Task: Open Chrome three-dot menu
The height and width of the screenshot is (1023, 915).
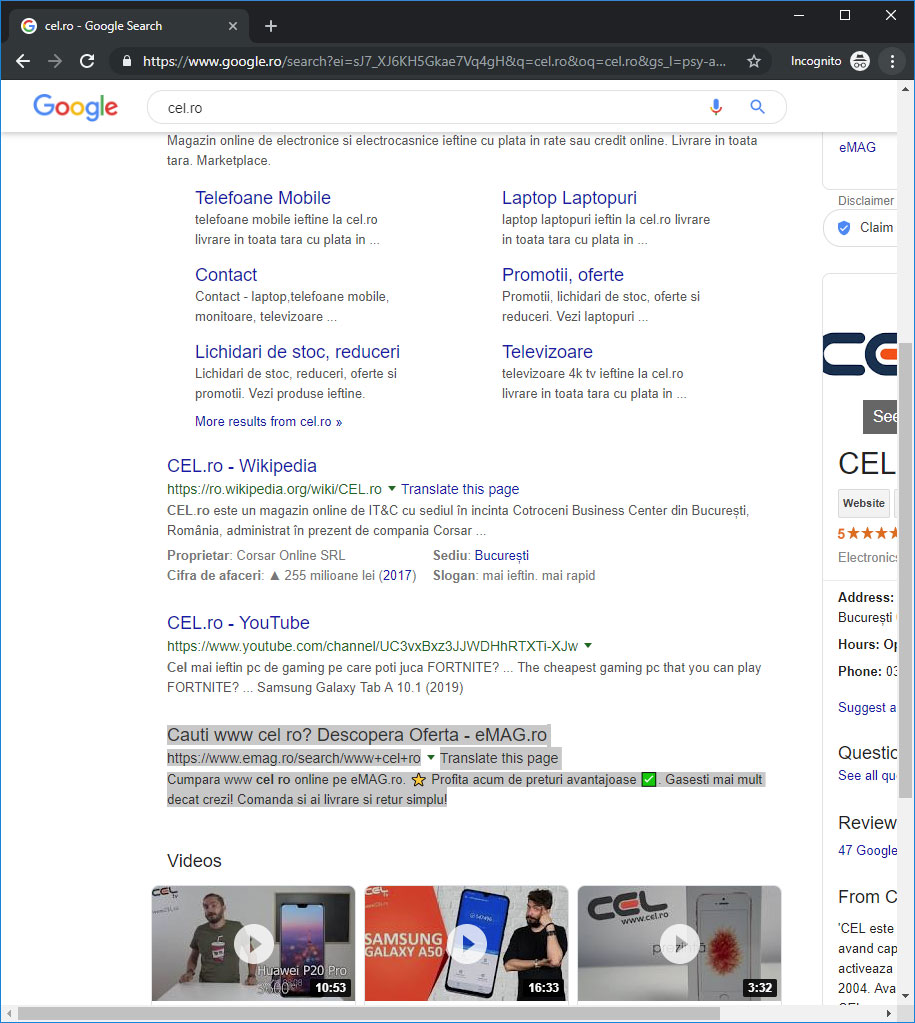Action: [892, 61]
